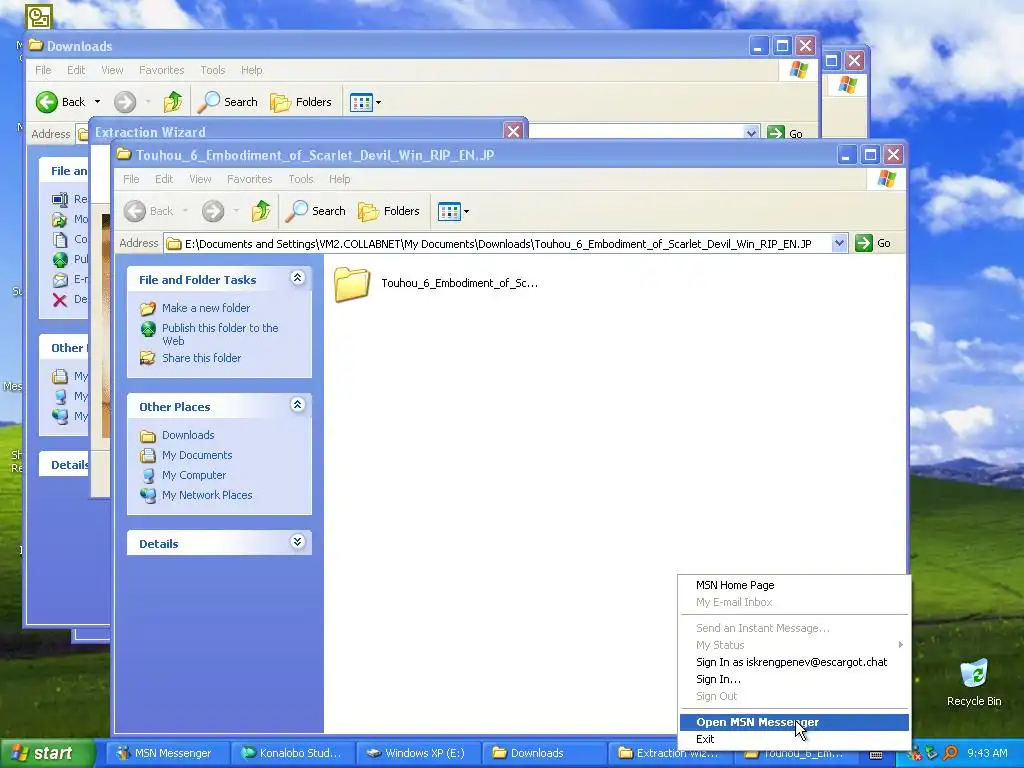Choose Sign In as iskrengpenev@escargot.chat
Image resolution: width=1024 pixels, height=768 pixels.
tap(794, 662)
